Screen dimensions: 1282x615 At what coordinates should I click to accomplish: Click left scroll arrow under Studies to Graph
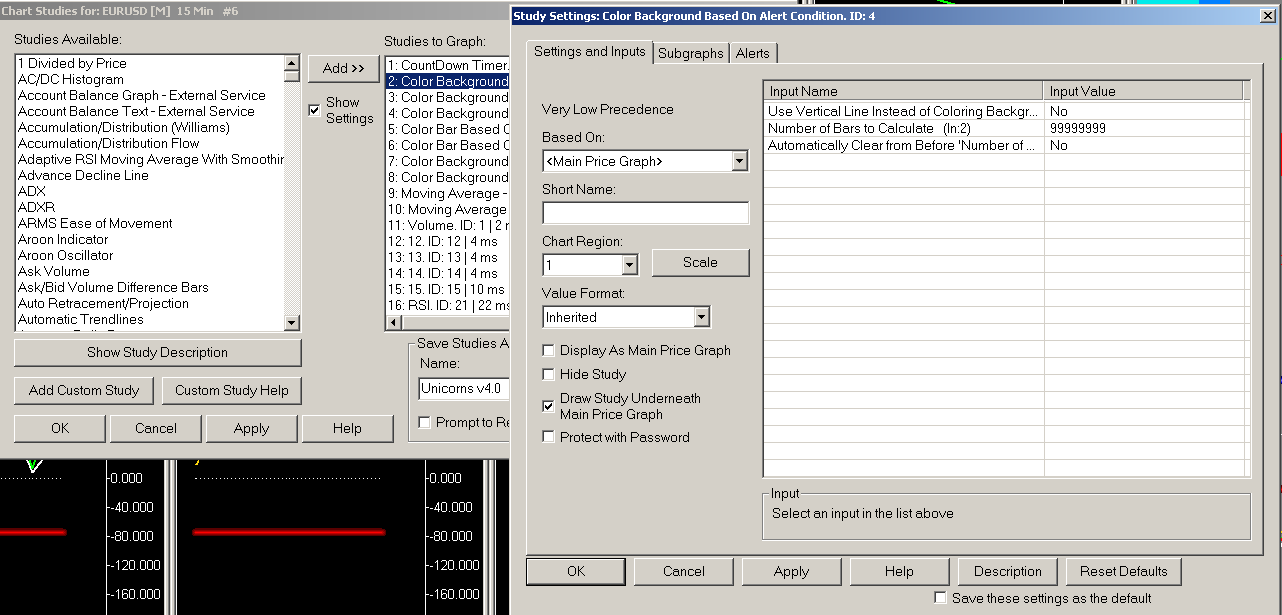coord(393,322)
